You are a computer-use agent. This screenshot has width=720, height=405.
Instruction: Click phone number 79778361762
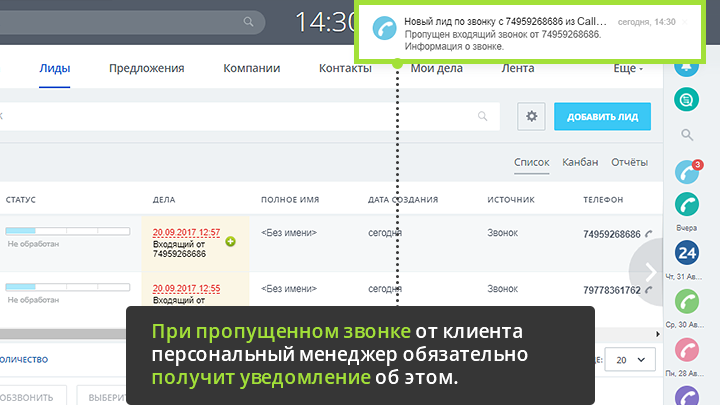[x=612, y=290]
